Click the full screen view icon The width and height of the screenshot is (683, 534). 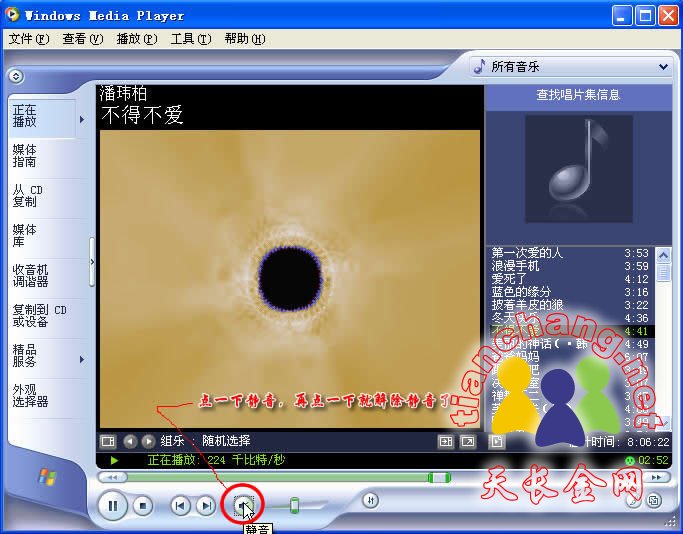click(468, 442)
